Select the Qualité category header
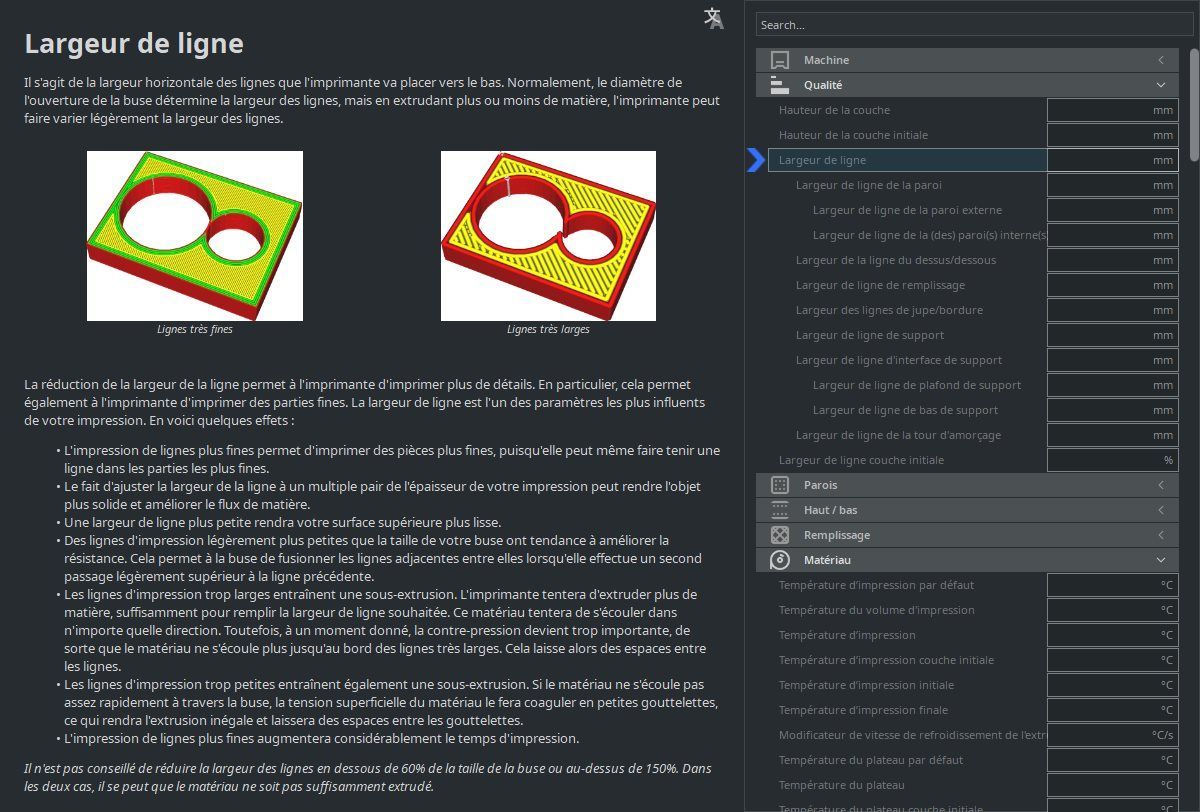The image size is (1200, 812). (967, 85)
